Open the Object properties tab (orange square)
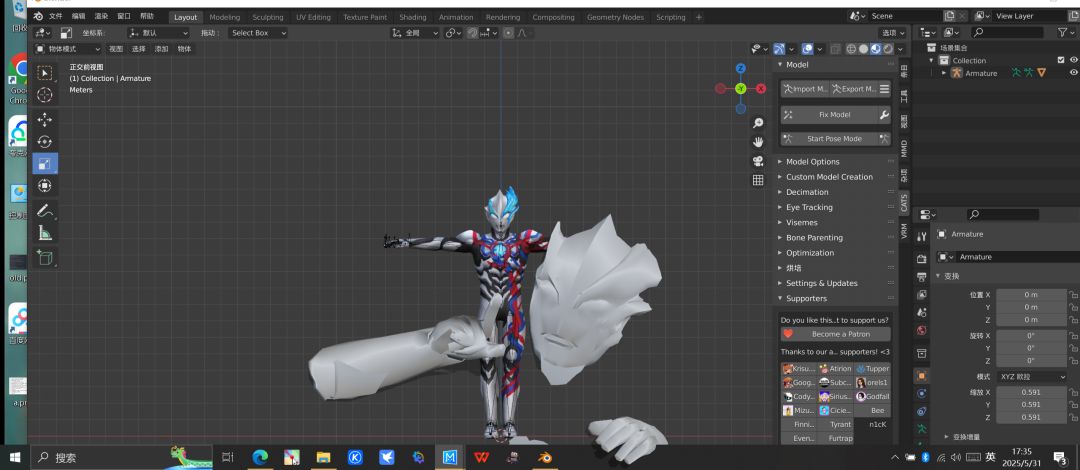Image resolution: width=1080 pixels, height=470 pixels. coord(922,376)
